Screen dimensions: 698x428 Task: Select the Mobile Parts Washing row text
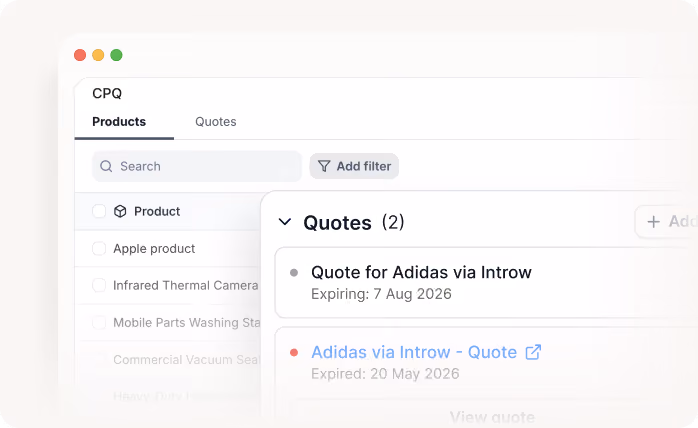click(187, 322)
